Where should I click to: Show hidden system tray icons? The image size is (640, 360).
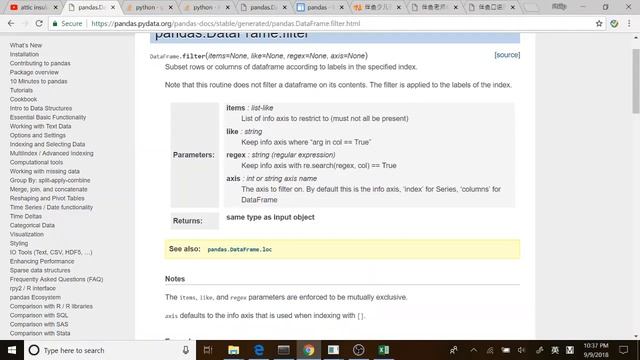pyautogui.click(x=473, y=350)
